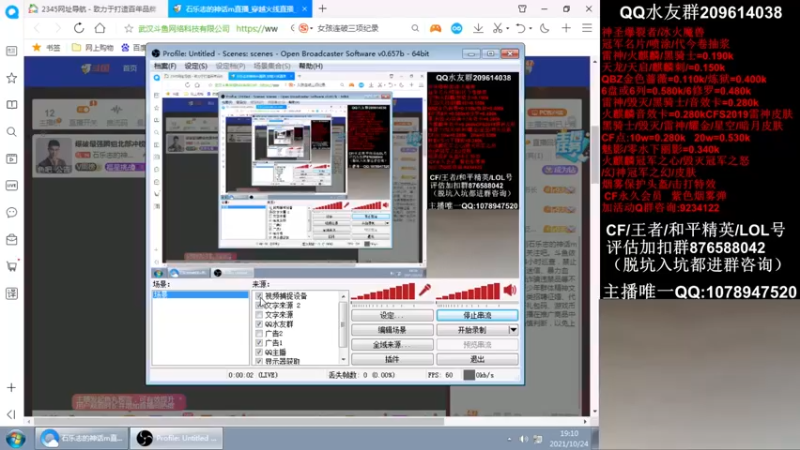Reload the page in the browser toolbar
800x450 pixels.
(79, 28)
